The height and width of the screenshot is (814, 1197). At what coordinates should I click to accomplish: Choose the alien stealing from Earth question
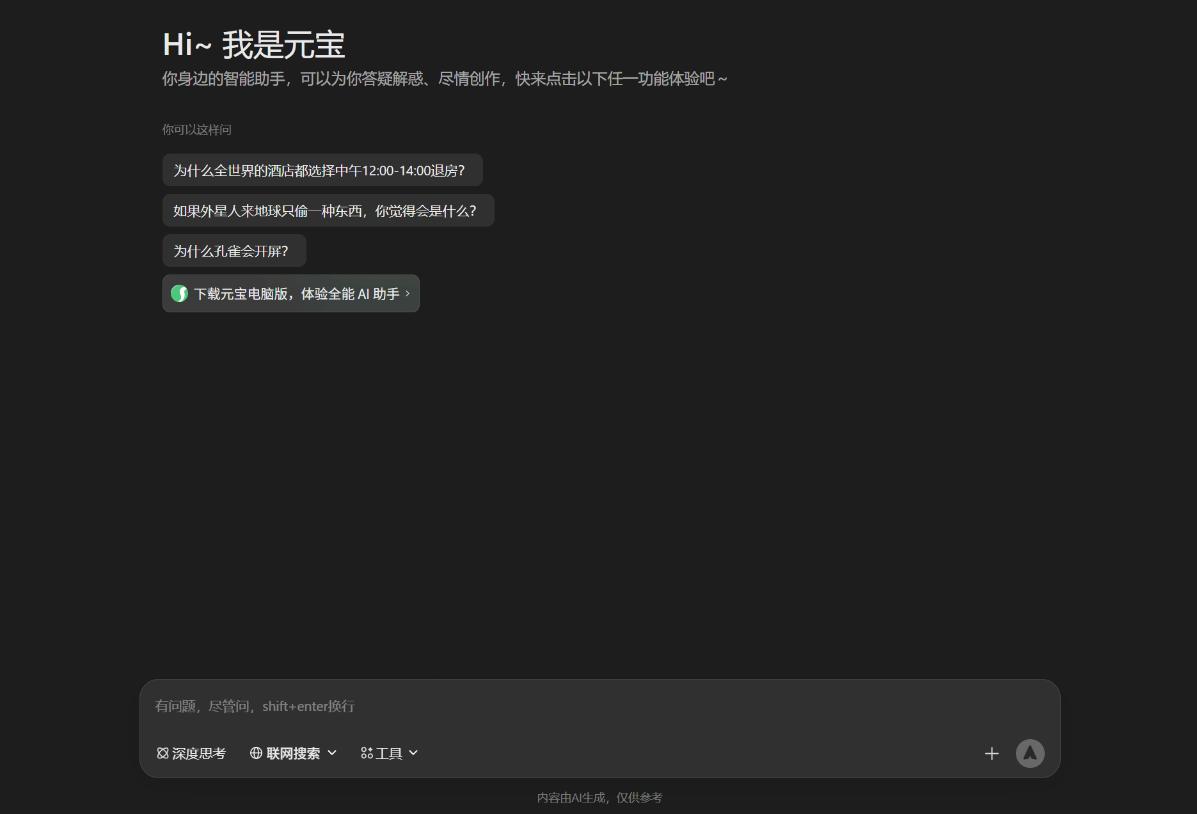[327, 211]
